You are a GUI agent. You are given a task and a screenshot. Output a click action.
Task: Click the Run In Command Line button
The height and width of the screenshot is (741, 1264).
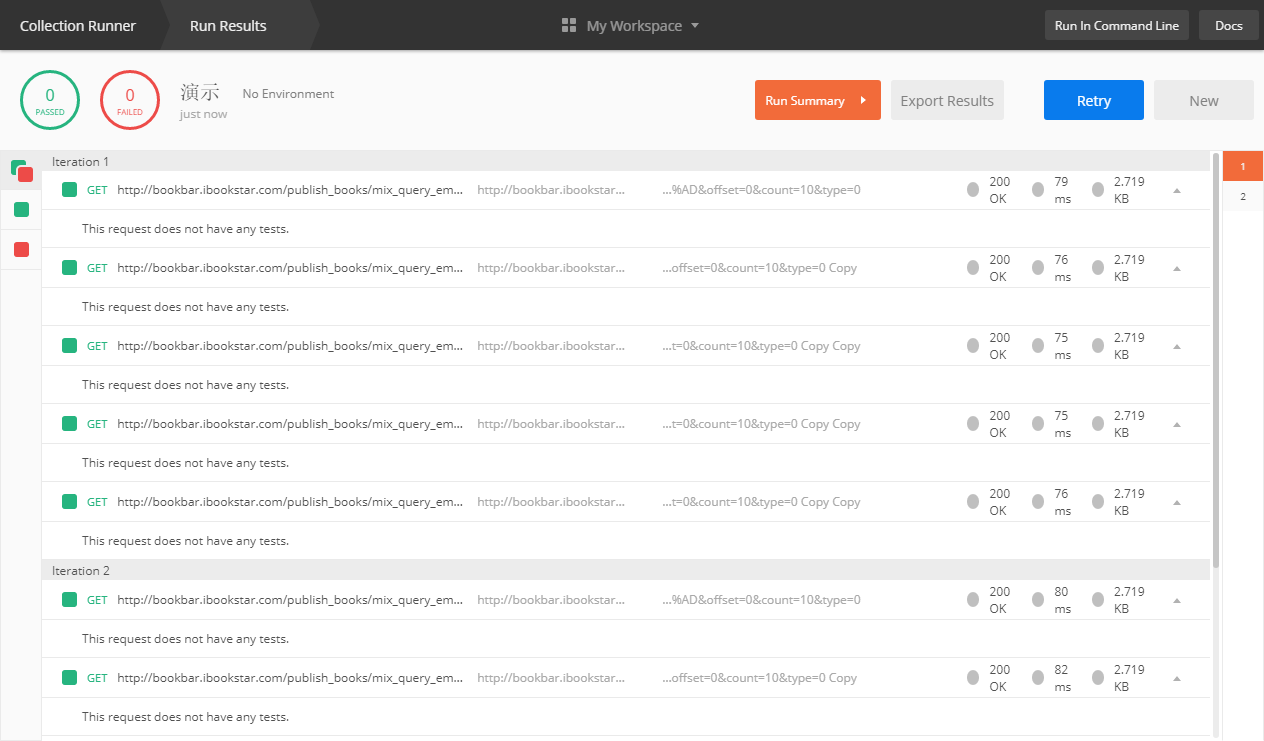coord(1116,26)
